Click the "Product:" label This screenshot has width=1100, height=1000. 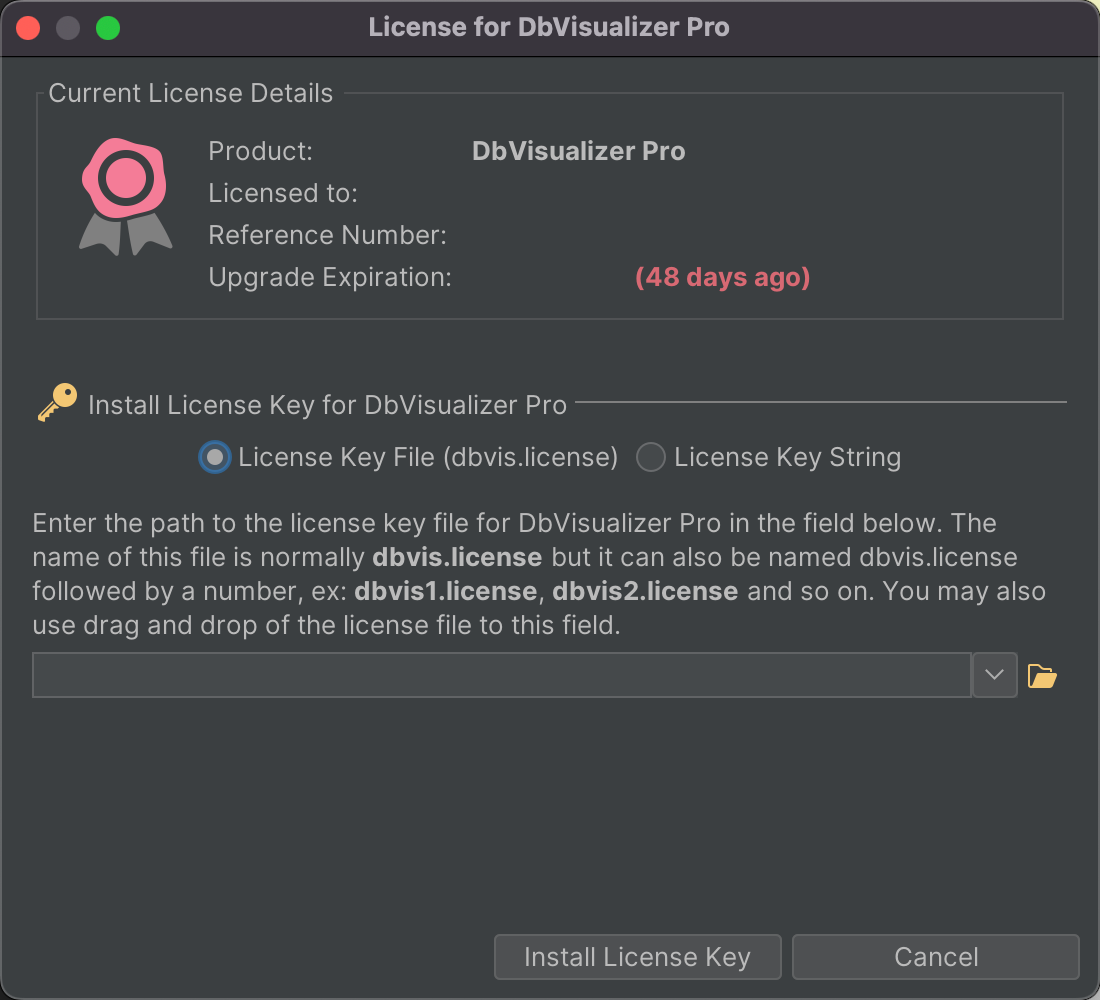260,151
